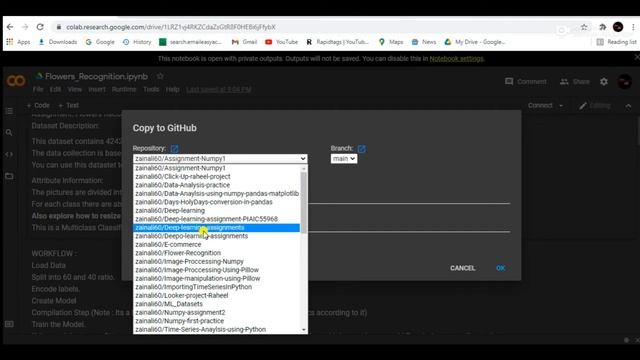Bookmark this page with the star icon
The width and height of the screenshot is (640, 360).
pos(584,27)
